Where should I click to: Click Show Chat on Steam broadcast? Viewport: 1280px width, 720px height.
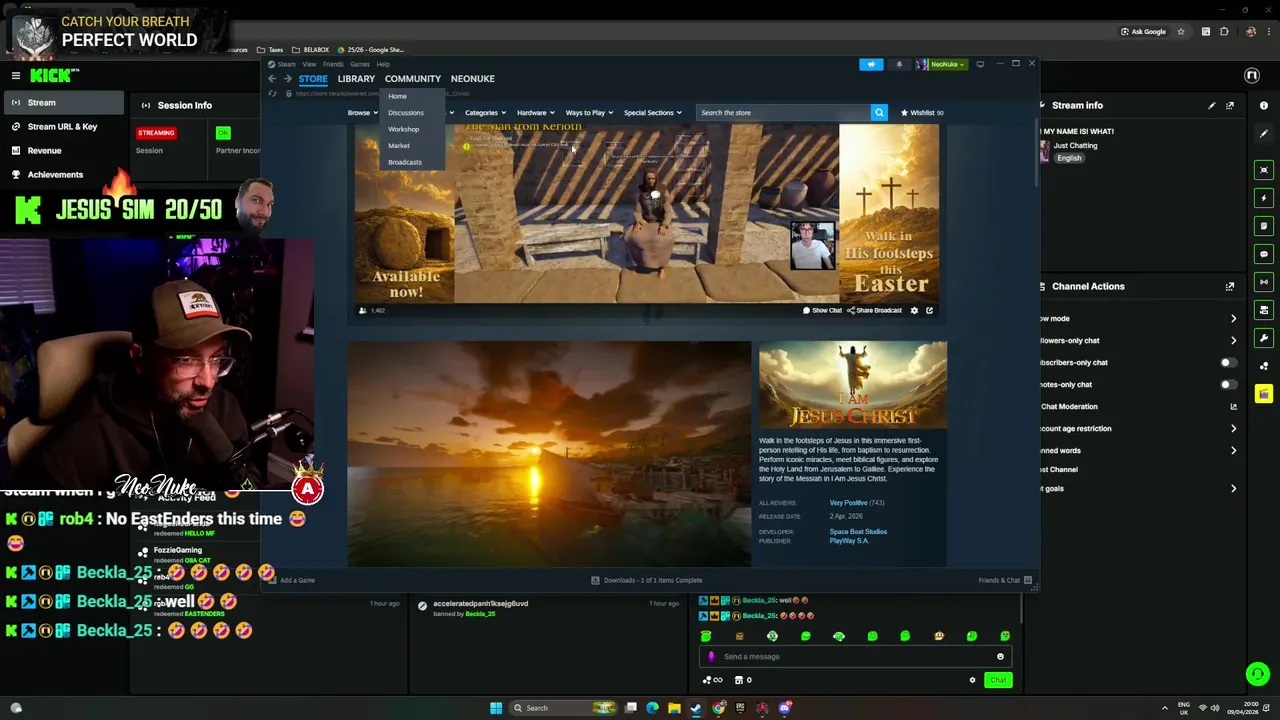[x=822, y=310]
